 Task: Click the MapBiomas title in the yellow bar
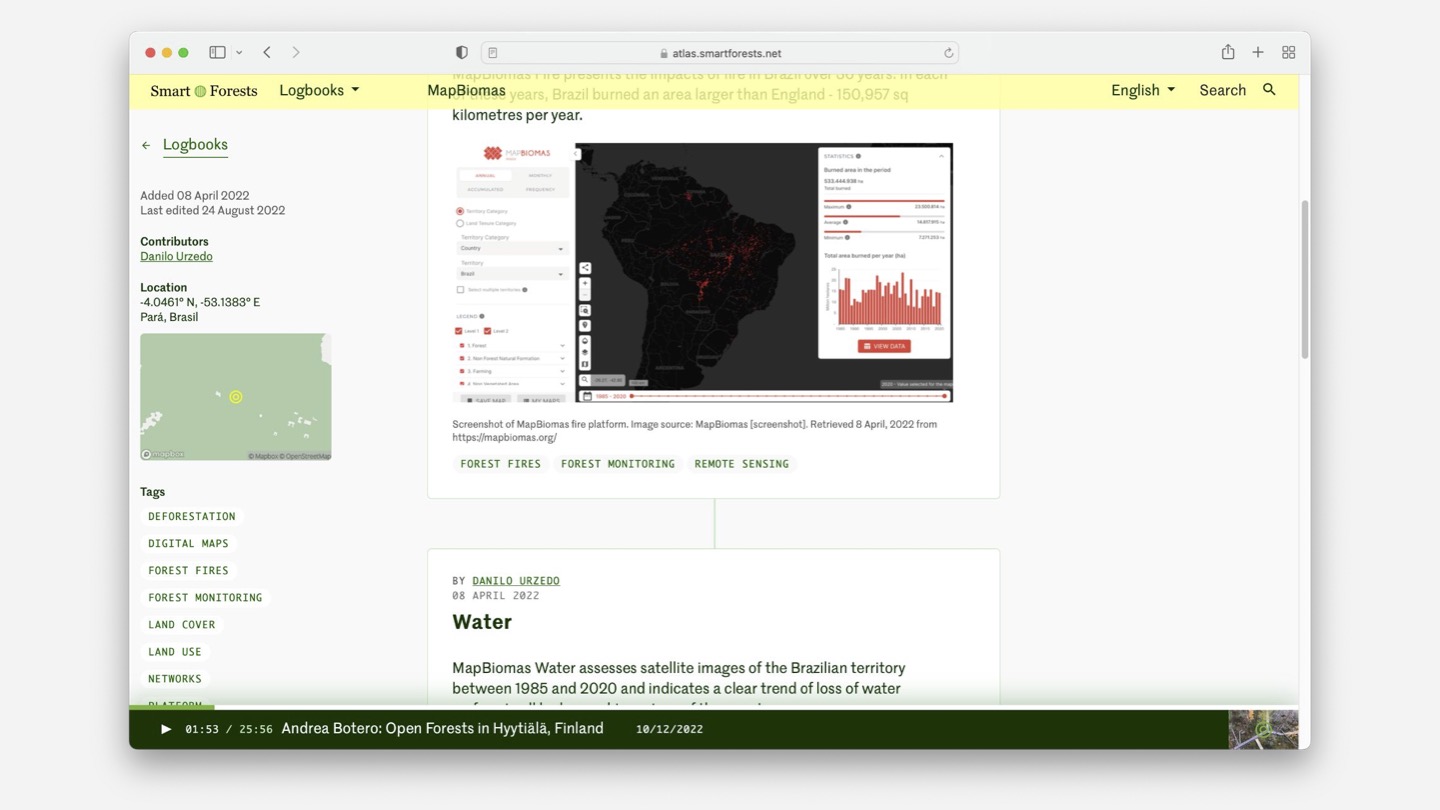pyautogui.click(x=466, y=90)
